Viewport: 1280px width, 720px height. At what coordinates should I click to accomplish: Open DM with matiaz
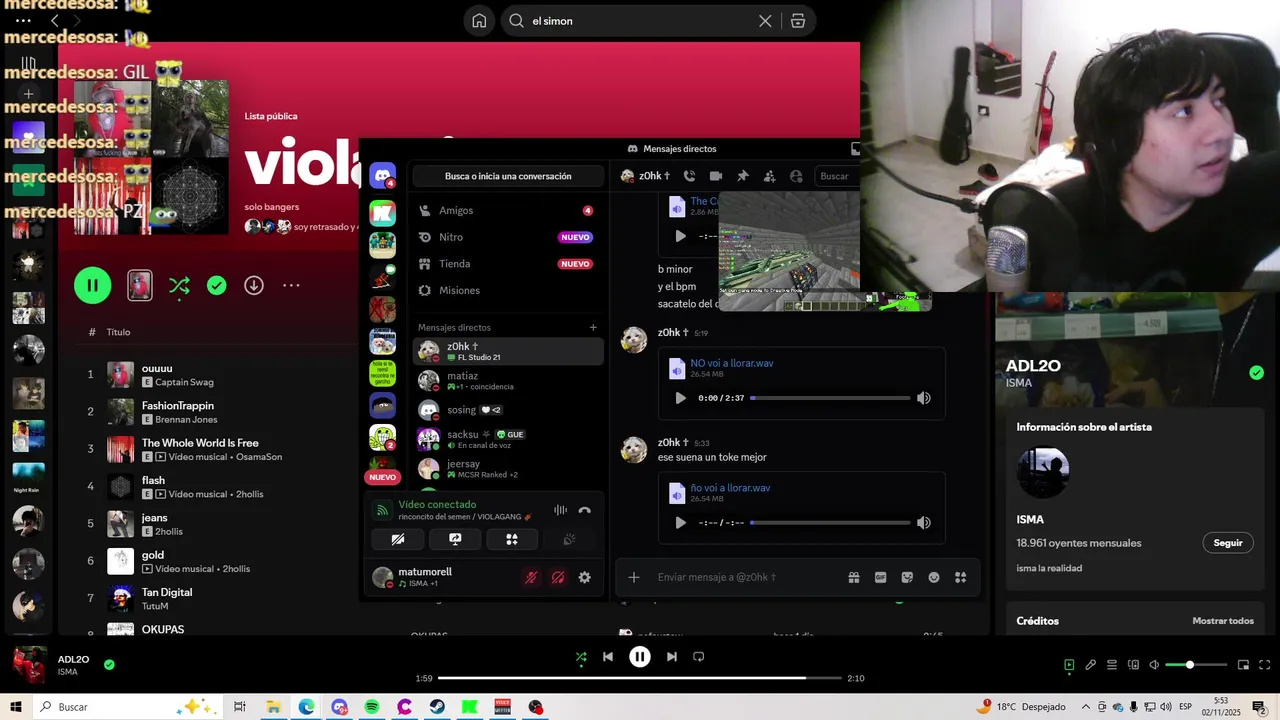[x=508, y=380]
